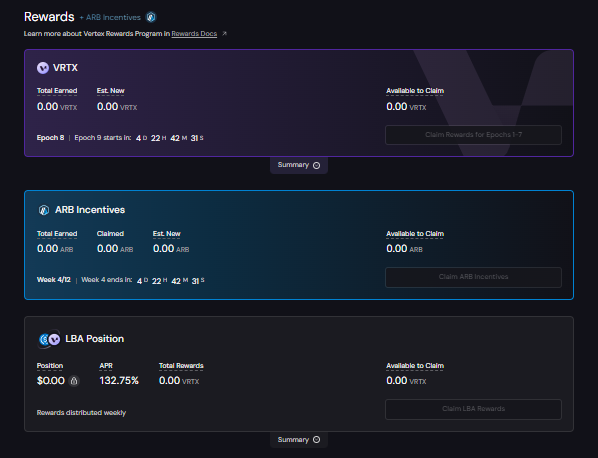Click the Total Rewards 0.00 VRTX value
598x458 pixels.
179,381
